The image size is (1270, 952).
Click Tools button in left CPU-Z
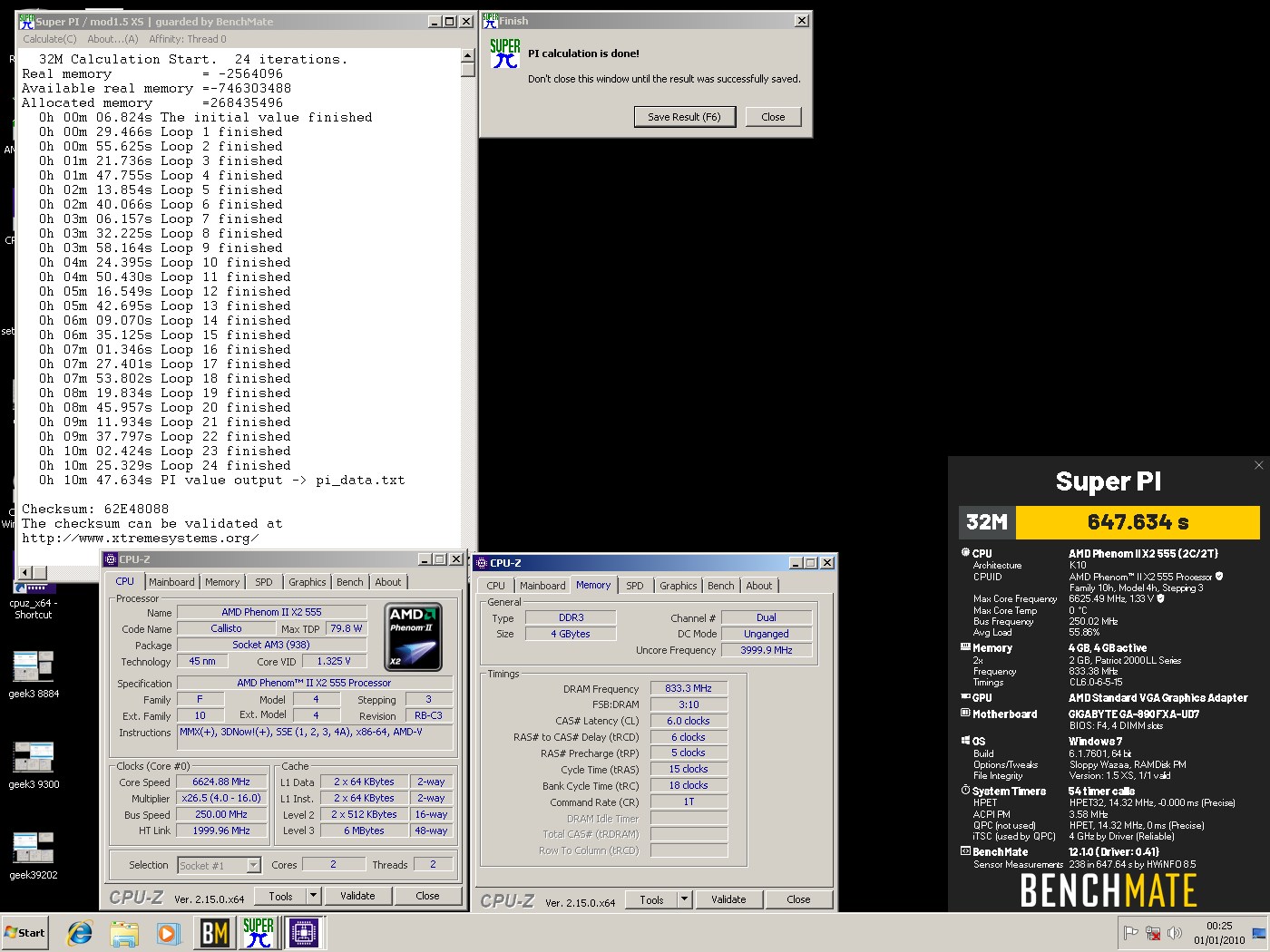tap(280, 896)
